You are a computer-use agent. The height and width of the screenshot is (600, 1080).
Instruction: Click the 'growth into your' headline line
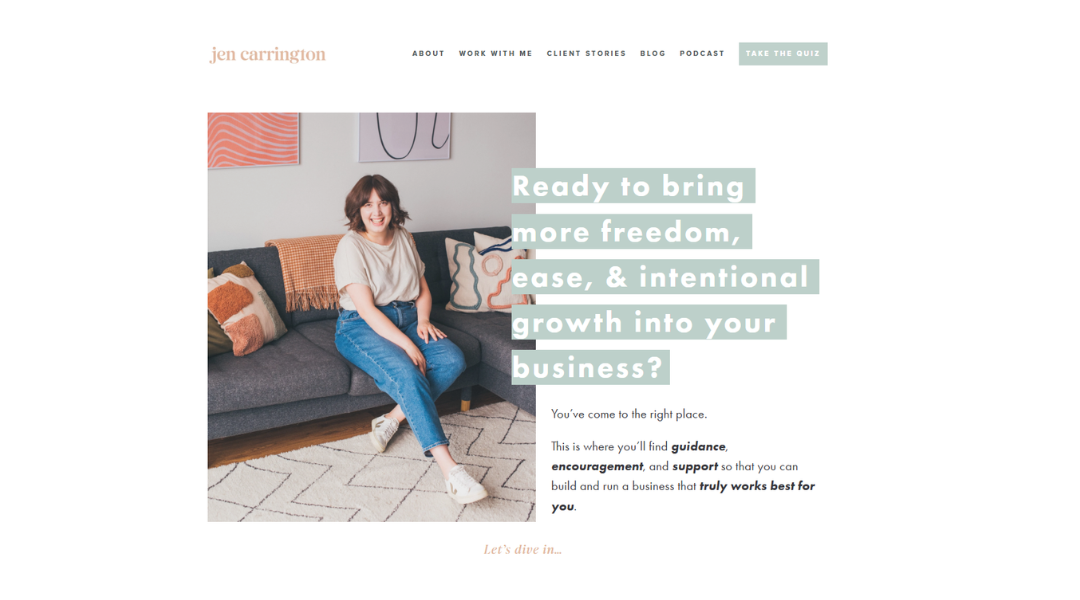649,322
